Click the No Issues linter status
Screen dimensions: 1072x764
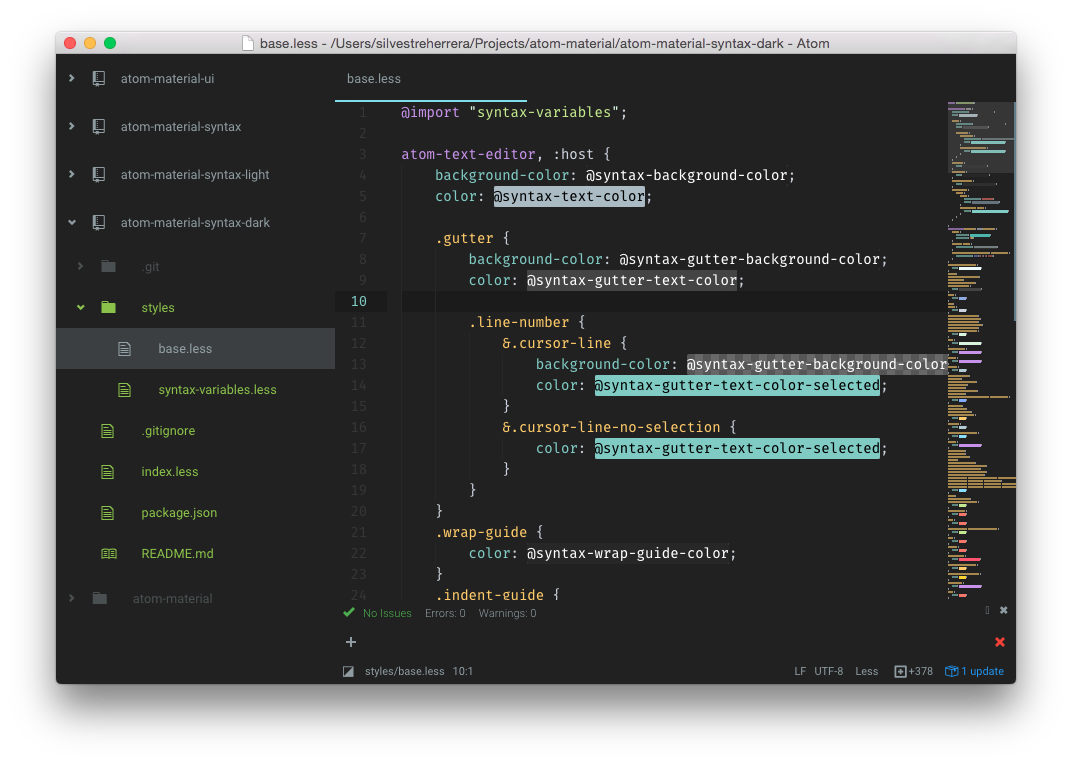pyautogui.click(x=387, y=613)
